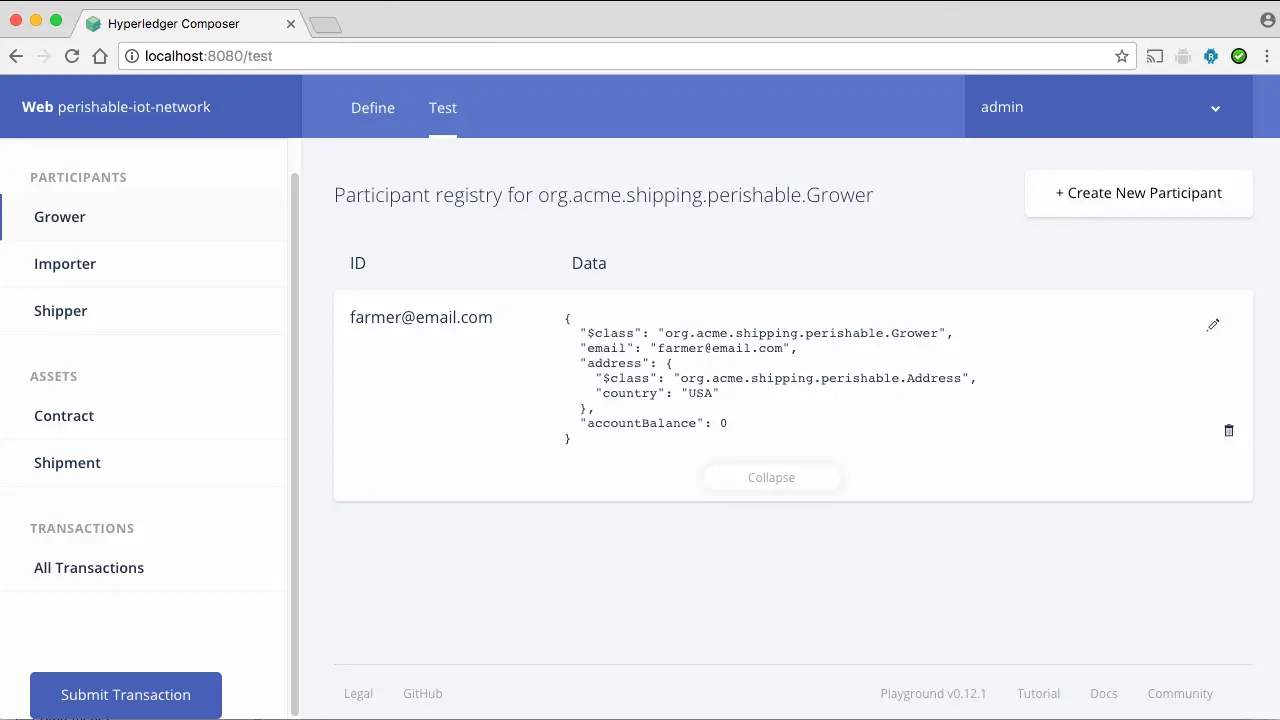
Task: Click the grey Android extension icon
Action: (x=1183, y=56)
